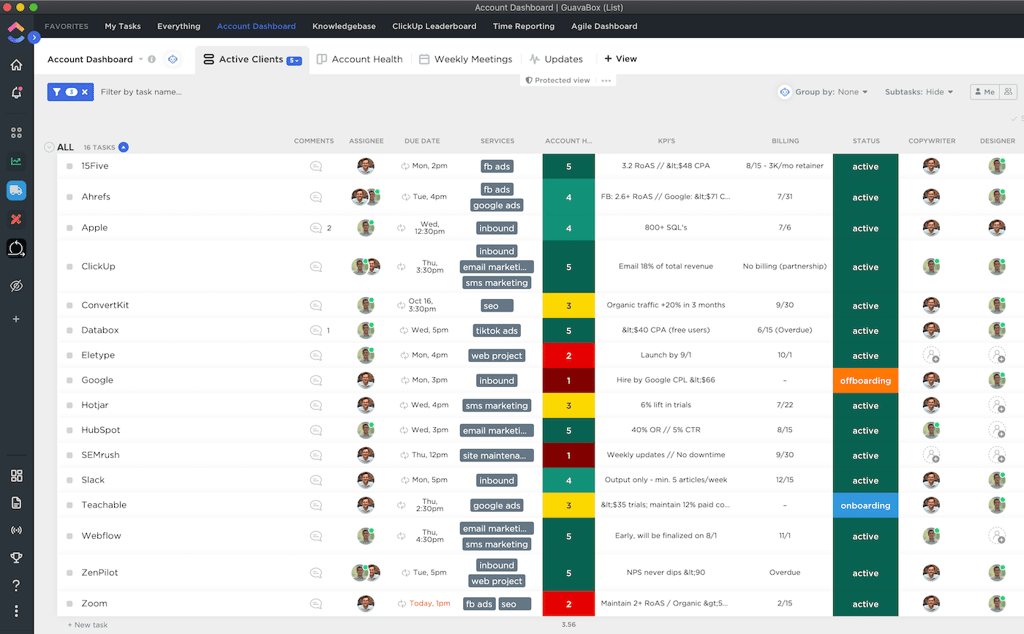This screenshot has width=1024, height=634.
Task: Click the blue automation icon beside Account Dashboard
Action: 172,59
